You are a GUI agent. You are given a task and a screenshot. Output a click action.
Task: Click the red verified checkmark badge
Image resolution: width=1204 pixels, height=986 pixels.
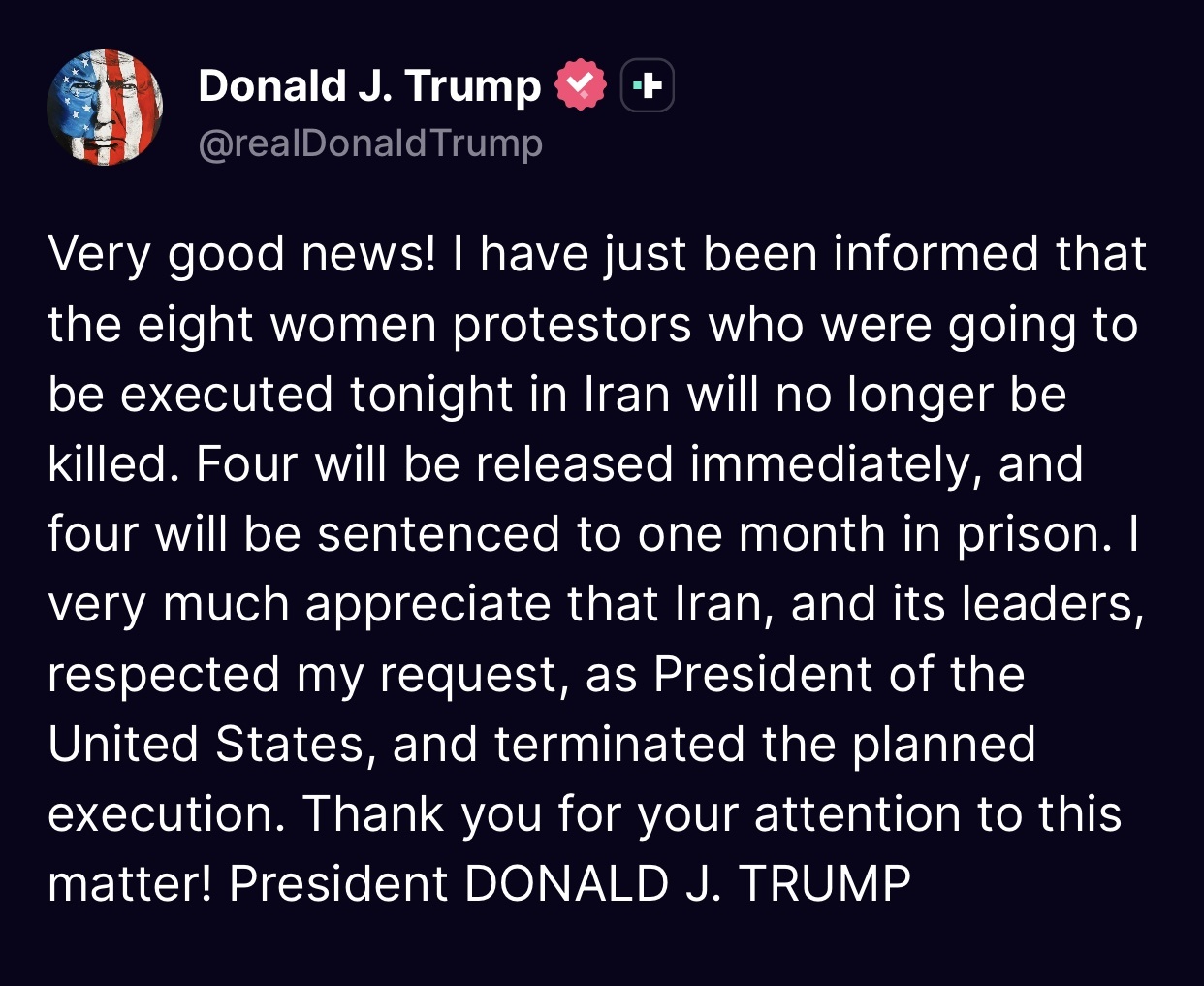579,85
